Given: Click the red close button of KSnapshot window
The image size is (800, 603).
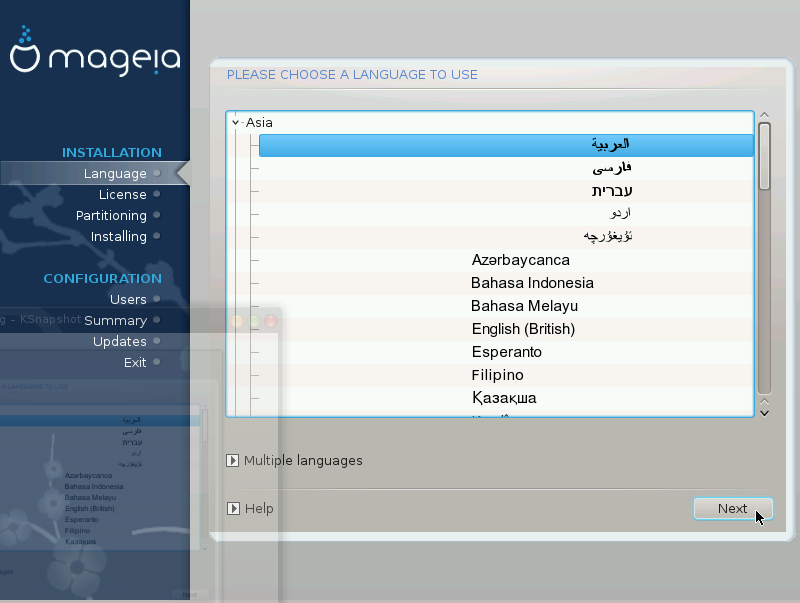Looking at the screenshot, I should [271, 321].
